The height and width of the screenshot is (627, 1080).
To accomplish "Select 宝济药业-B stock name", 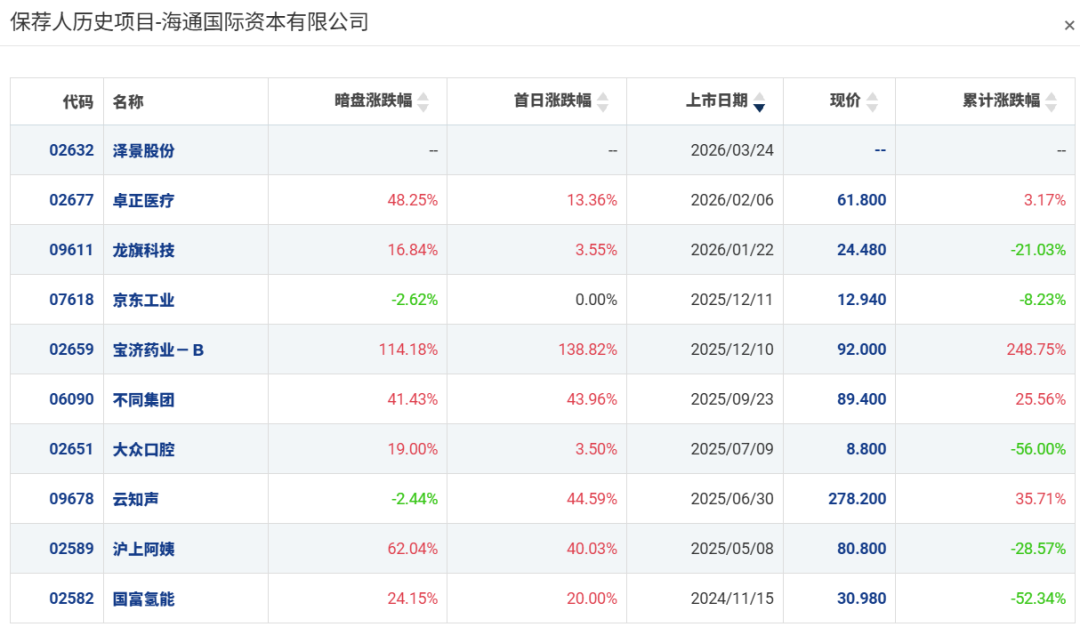I will (158, 350).
